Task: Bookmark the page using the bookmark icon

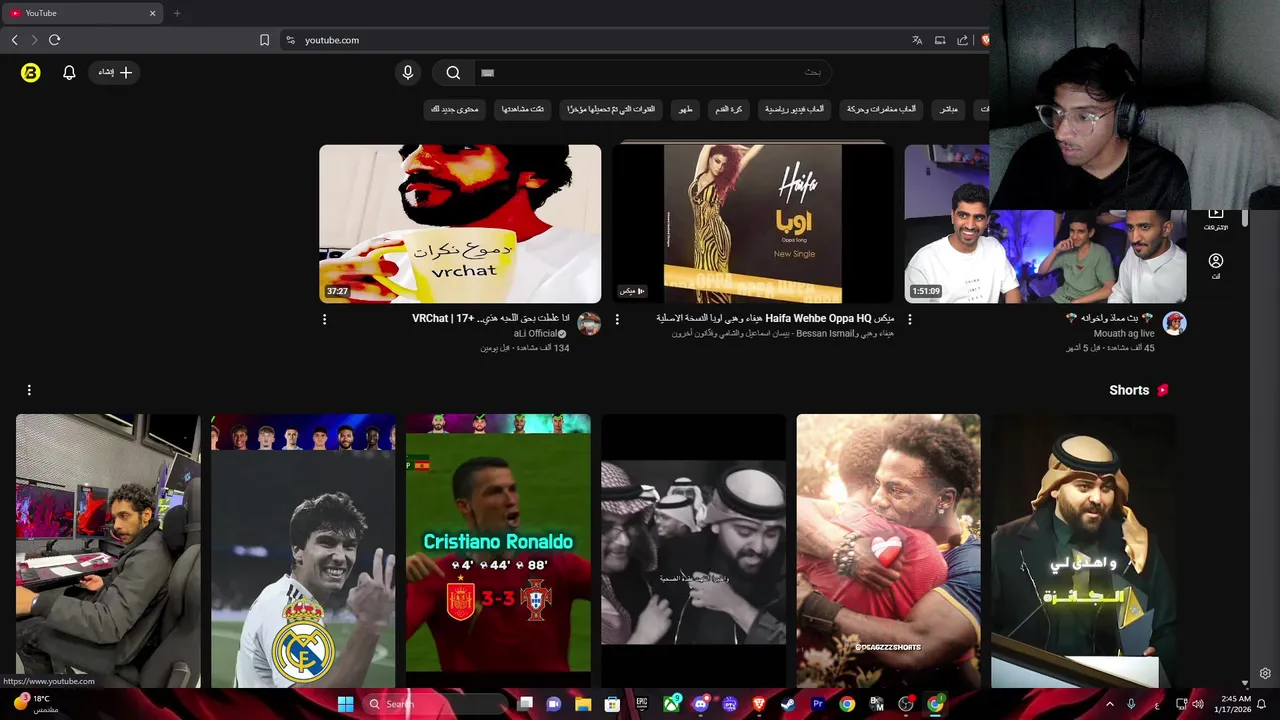Action: point(264,40)
